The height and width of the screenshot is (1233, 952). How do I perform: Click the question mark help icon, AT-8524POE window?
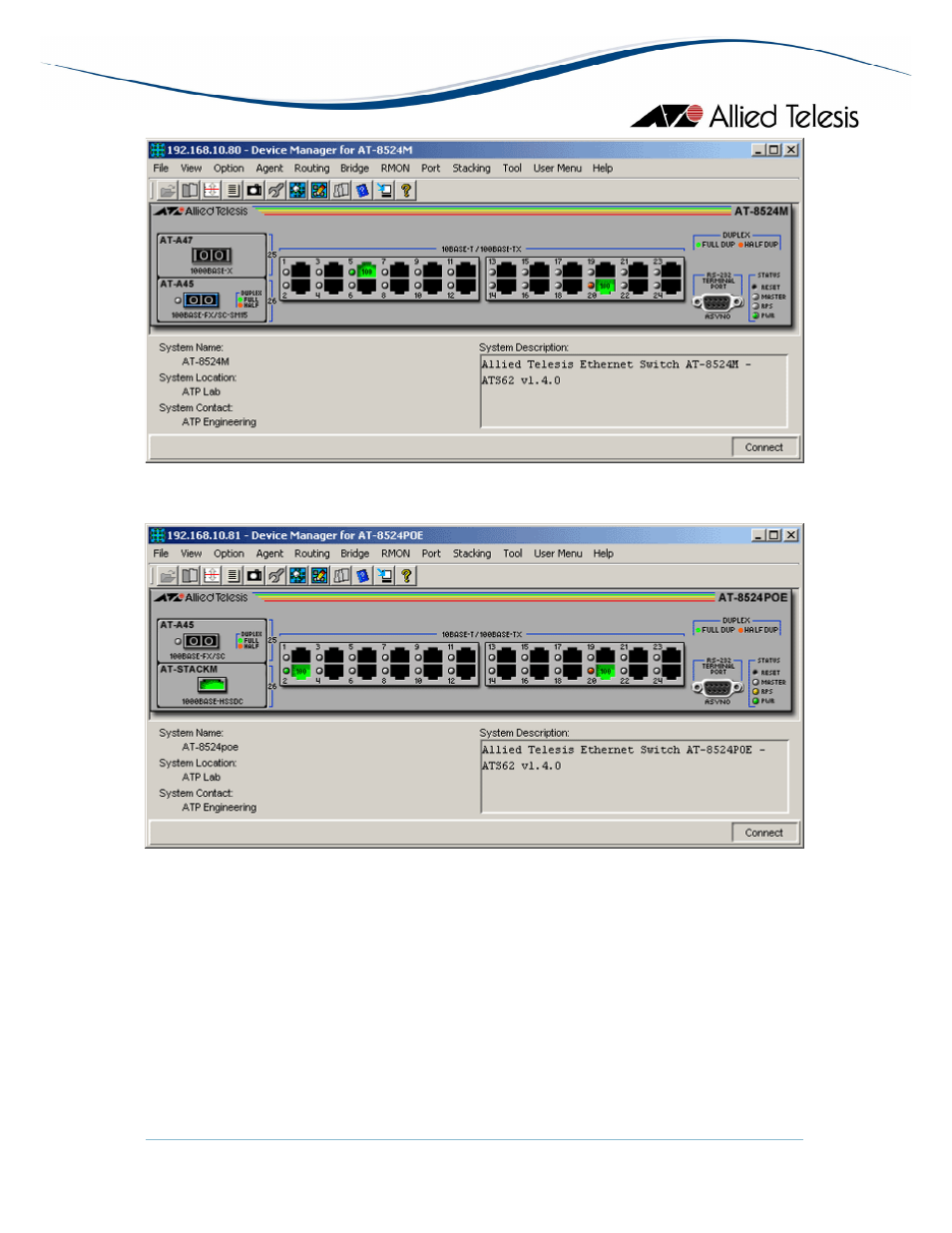(x=406, y=575)
